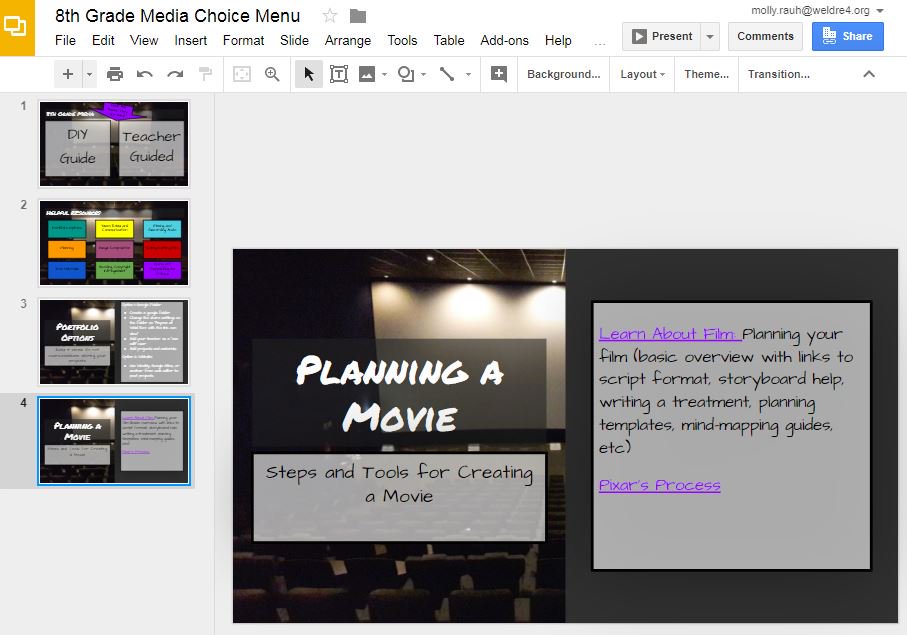Image resolution: width=907 pixels, height=635 pixels.
Task: Click the blue Share button
Action: [x=847, y=36]
